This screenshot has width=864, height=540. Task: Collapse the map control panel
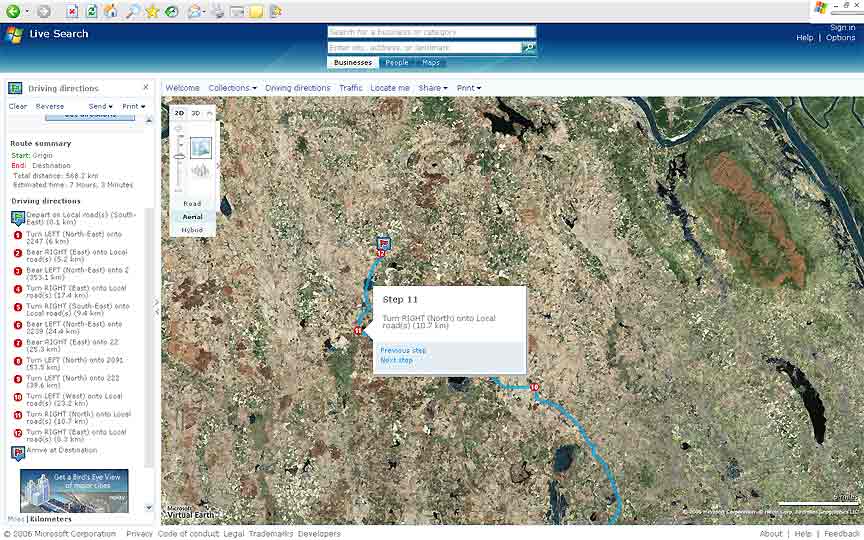[x=209, y=113]
